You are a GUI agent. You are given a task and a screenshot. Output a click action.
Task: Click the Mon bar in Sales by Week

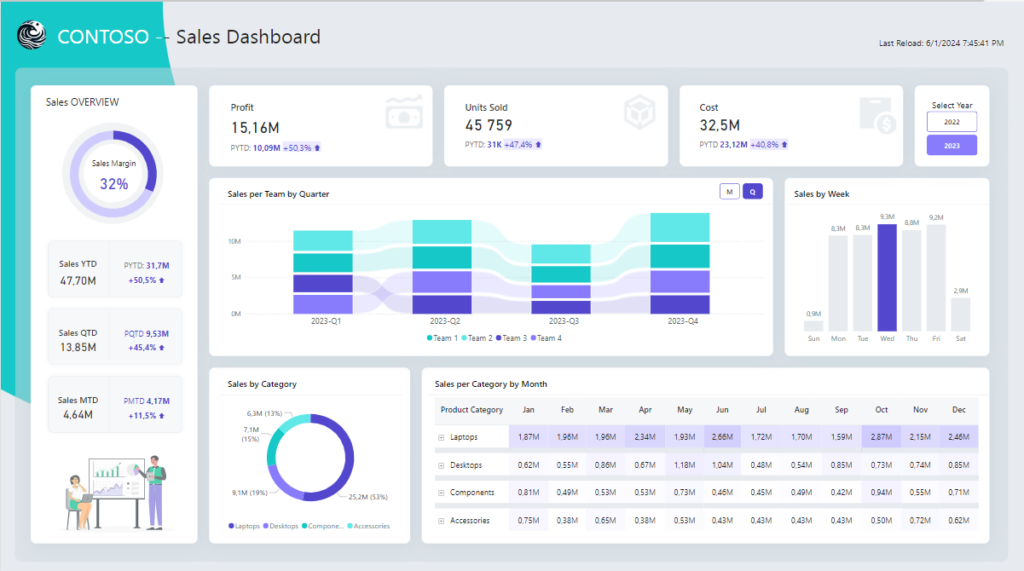click(x=838, y=284)
